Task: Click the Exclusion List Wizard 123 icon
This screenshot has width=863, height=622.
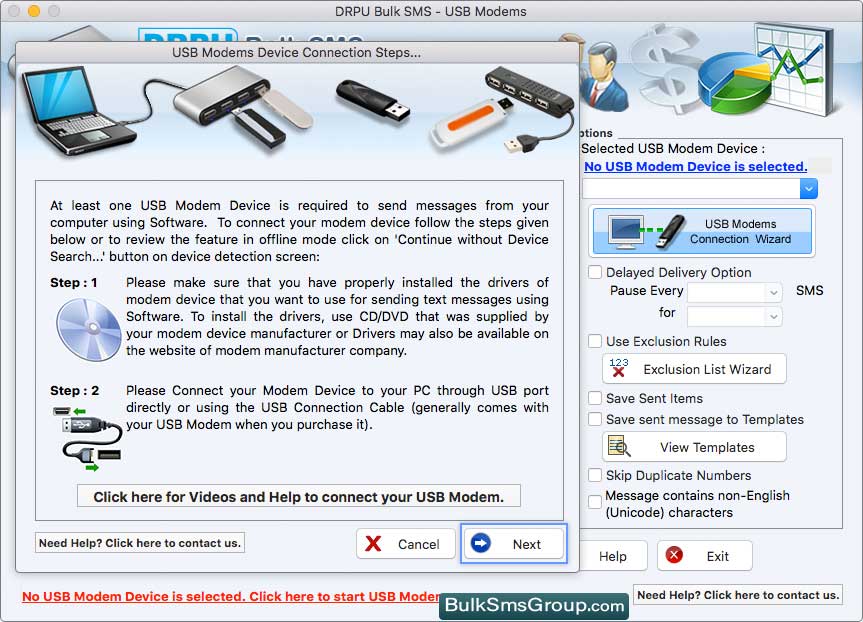Action: click(619, 368)
